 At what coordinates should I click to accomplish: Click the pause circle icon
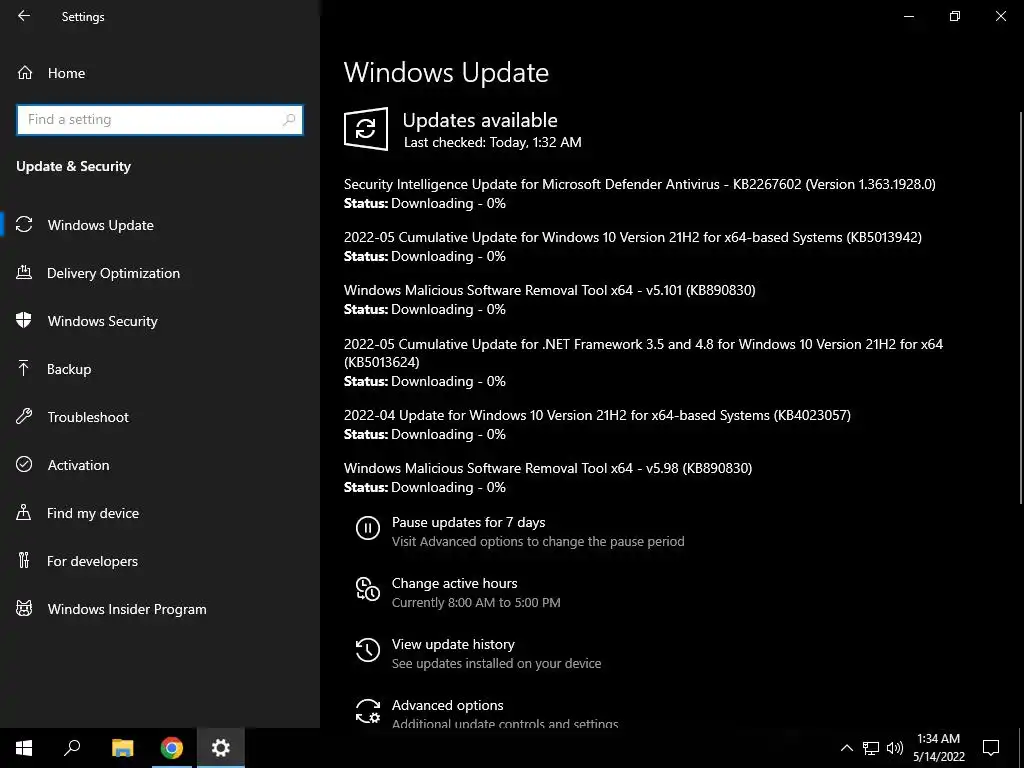pos(368,528)
